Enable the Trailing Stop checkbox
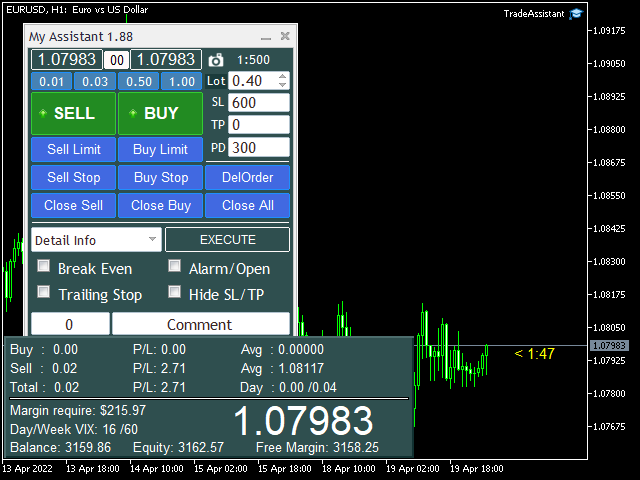Screen dimensions: 640x480 pos(43,291)
